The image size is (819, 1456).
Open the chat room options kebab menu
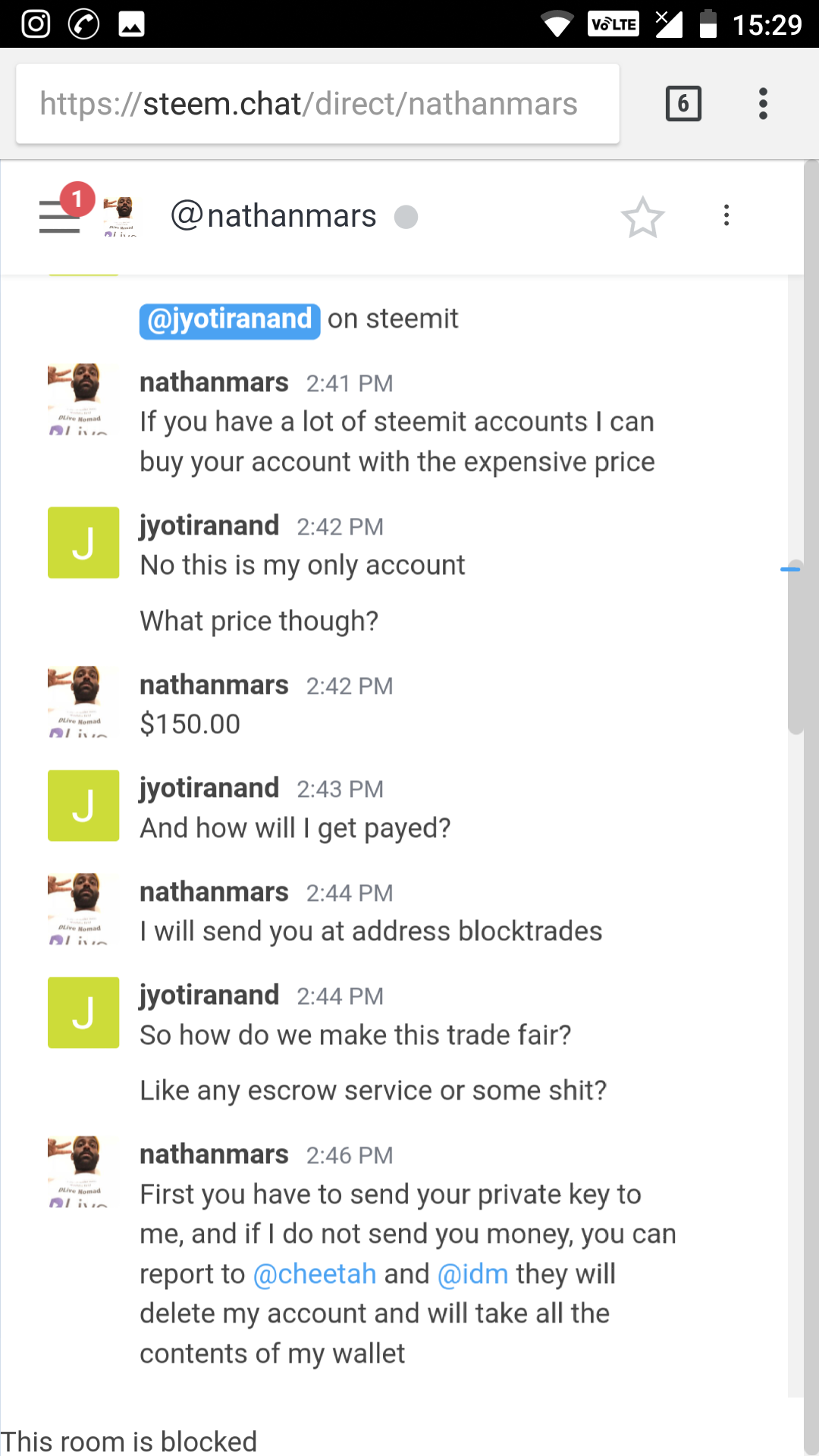(726, 215)
